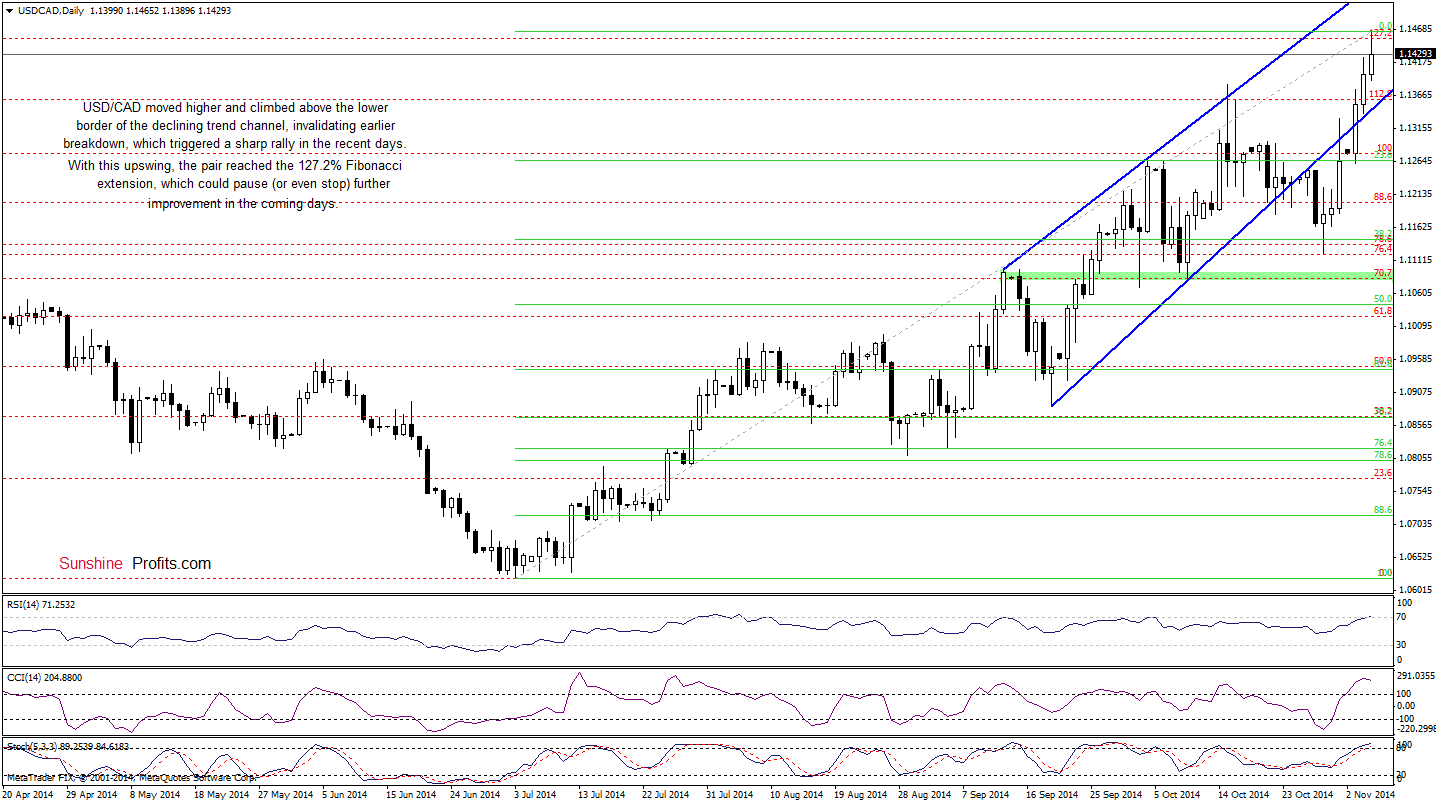This screenshot has height=803, width=1436.
Task: Click price axis value 1.11625
Action: (1414, 227)
